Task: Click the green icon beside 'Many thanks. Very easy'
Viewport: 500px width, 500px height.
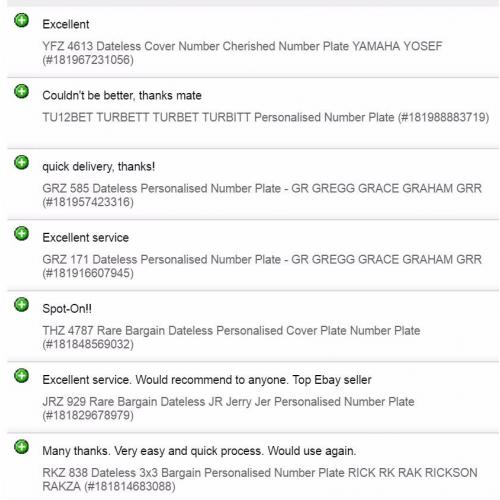Action: coord(22,447)
